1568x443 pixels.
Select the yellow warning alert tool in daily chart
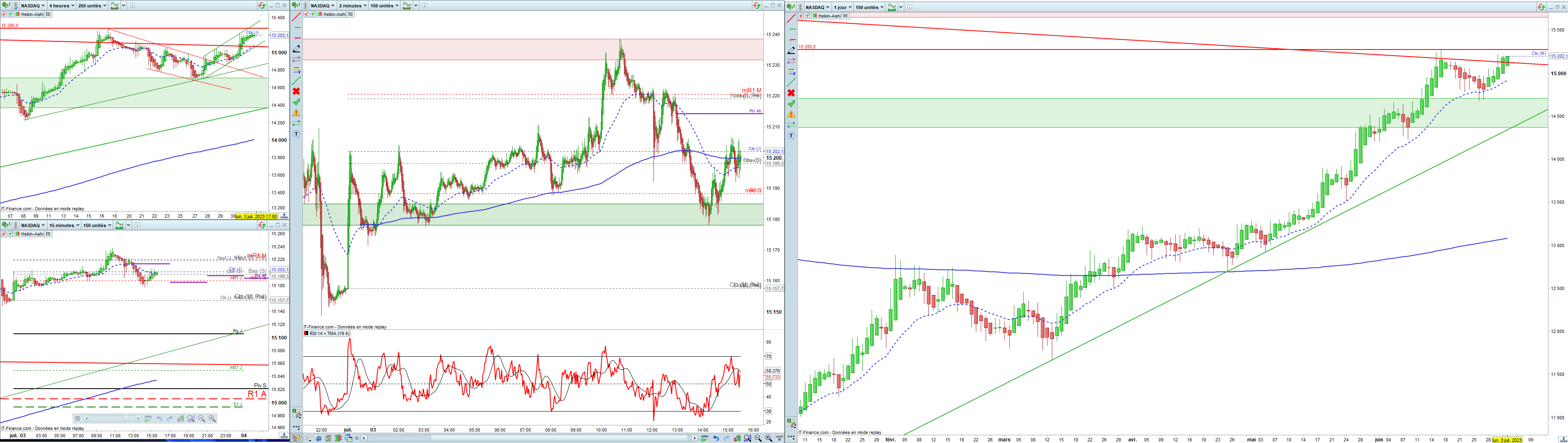(791, 115)
